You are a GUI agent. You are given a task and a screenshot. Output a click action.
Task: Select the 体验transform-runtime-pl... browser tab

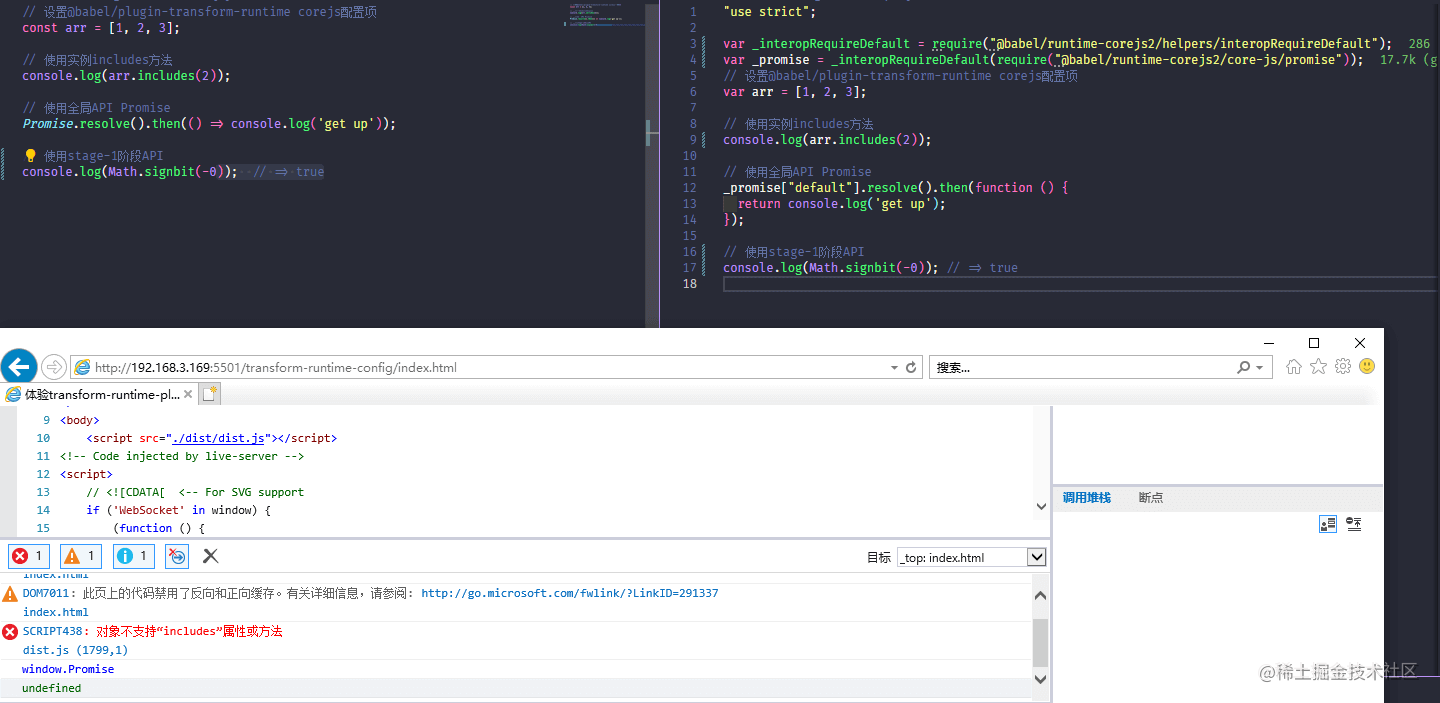(x=101, y=394)
